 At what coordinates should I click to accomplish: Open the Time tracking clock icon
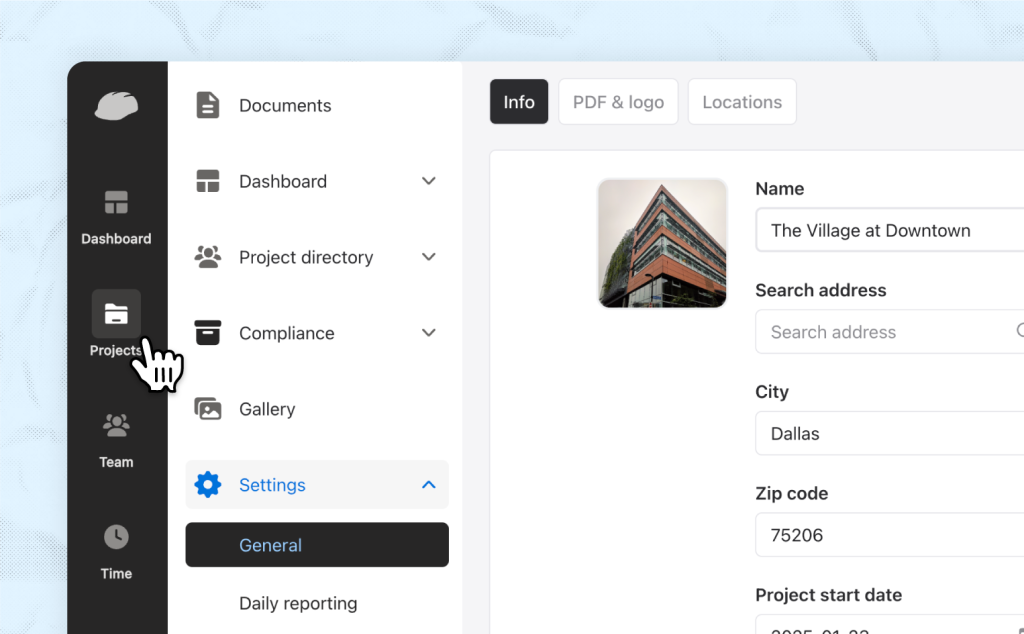(x=116, y=537)
